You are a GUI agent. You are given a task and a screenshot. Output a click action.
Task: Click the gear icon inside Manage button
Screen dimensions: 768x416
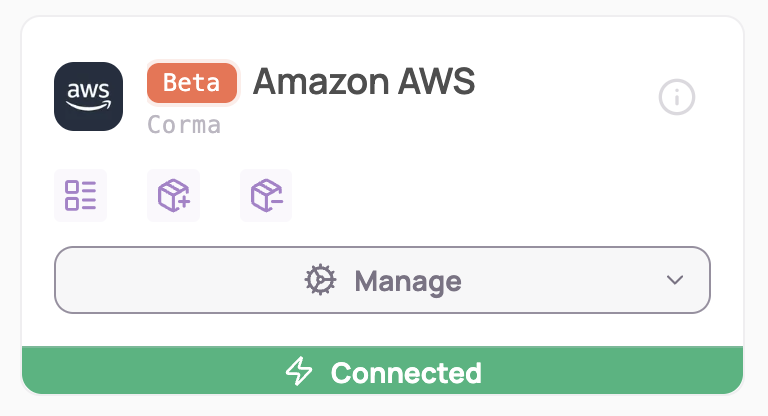[x=320, y=281]
